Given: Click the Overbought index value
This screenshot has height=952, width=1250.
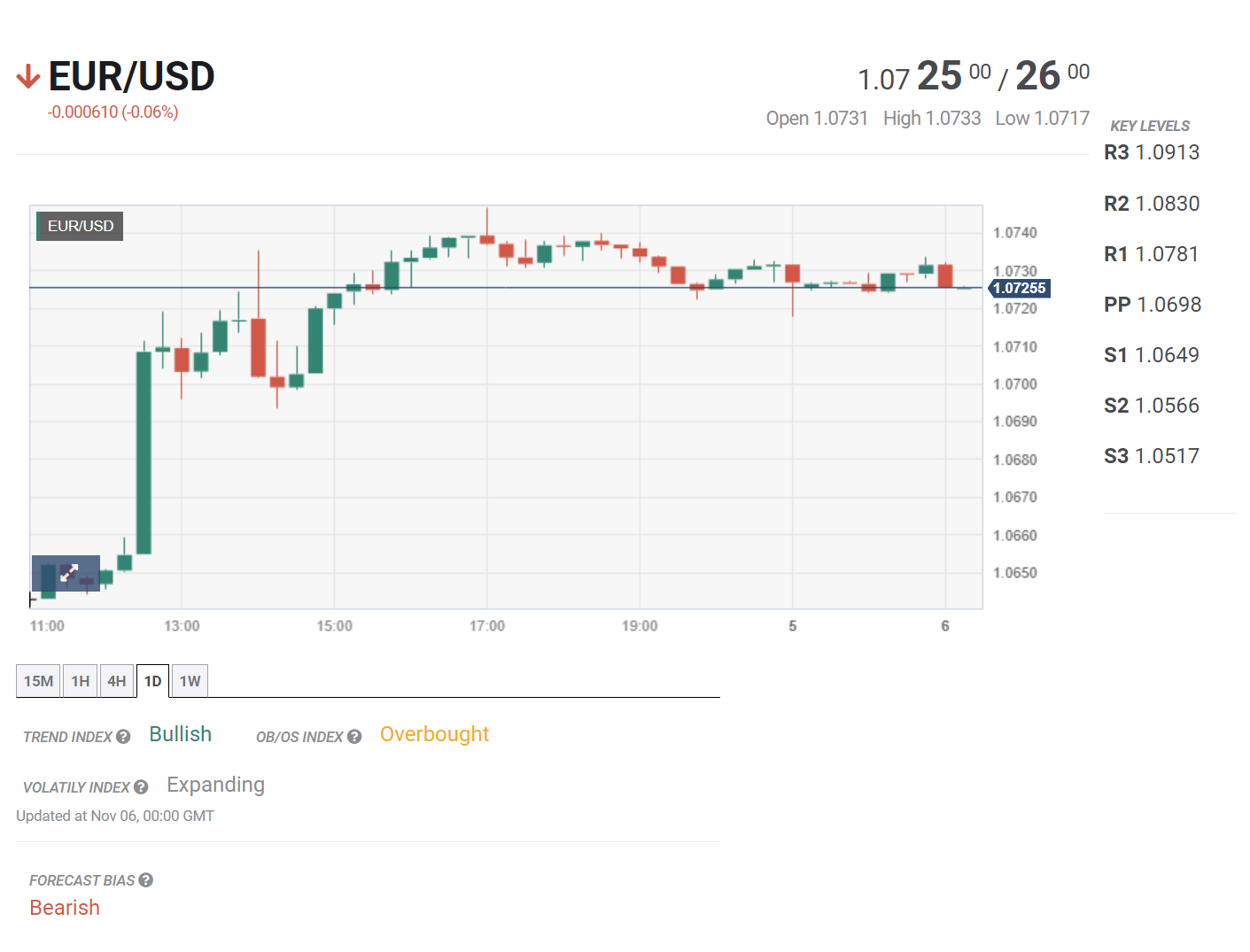Looking at the screenshot, I should 434,734.
